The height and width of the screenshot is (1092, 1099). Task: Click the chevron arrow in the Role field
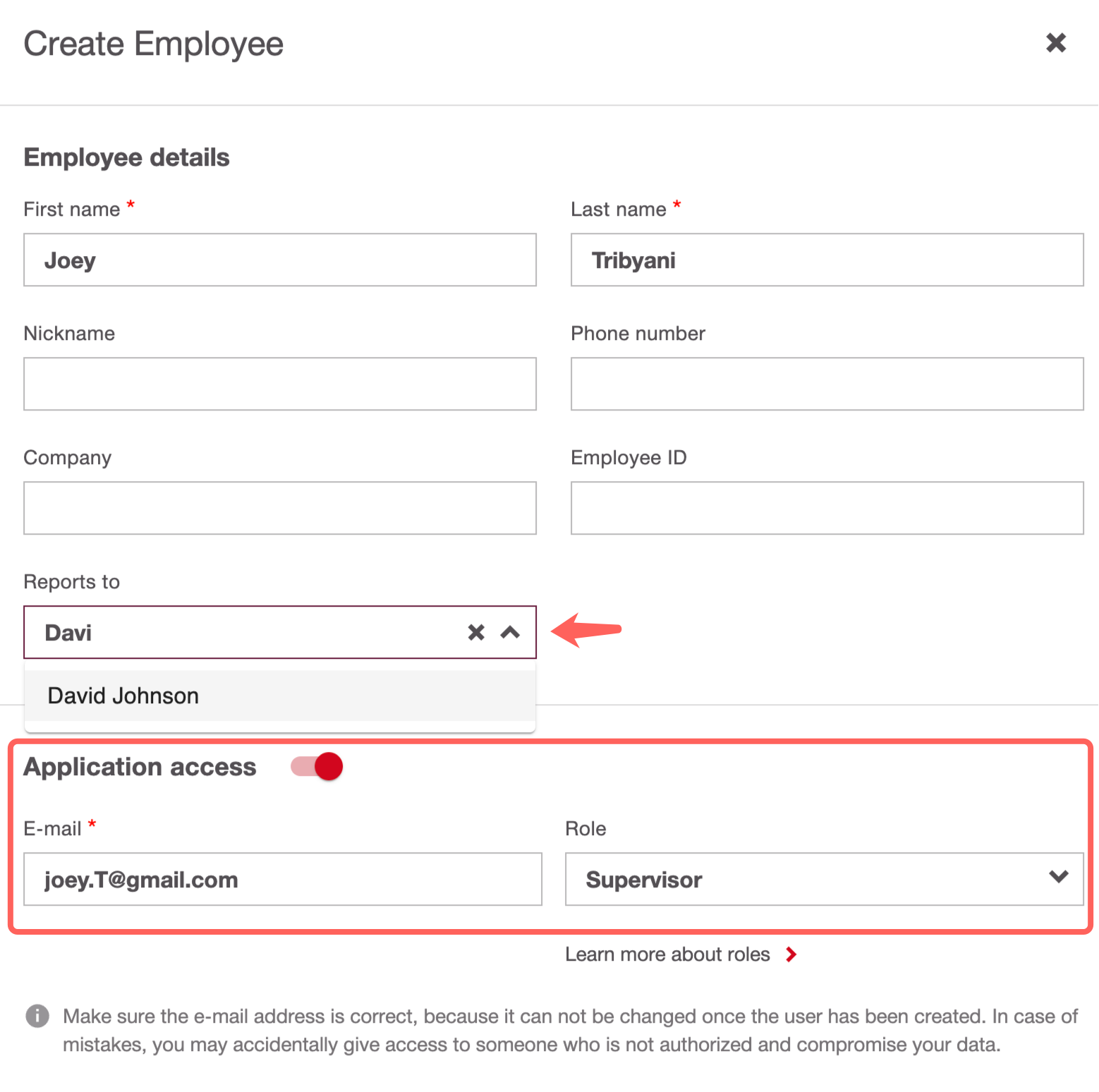coord(1058,877)
